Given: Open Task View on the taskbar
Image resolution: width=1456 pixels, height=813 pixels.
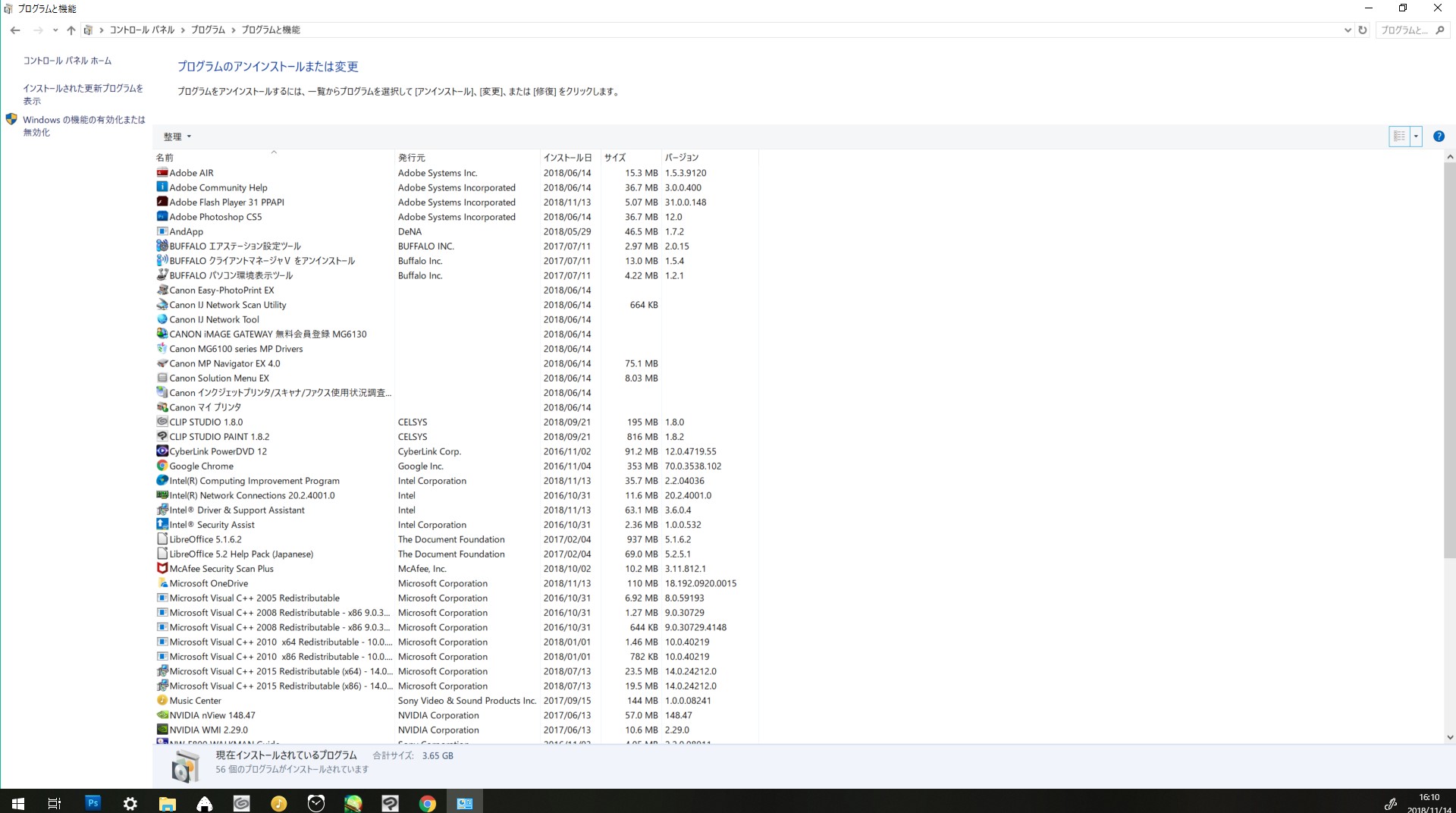Looking at the screenshot, I should (x=55, y=802).
